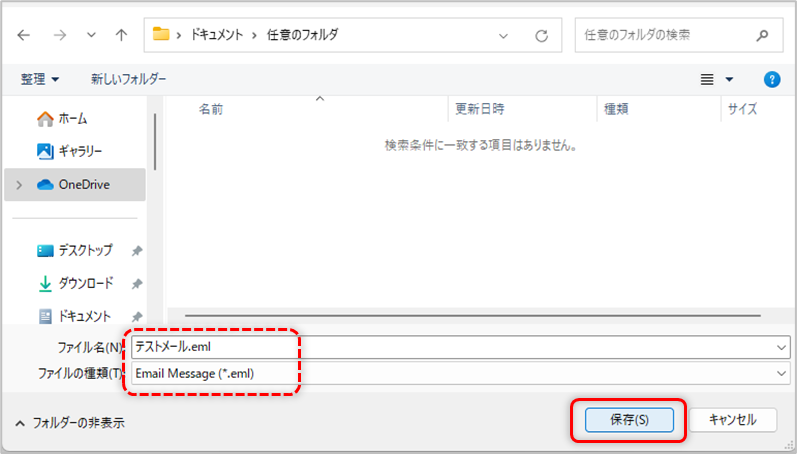Click the Back navigation arrow
The width and height of the screenshot is (797, 454).
point(24,35)
